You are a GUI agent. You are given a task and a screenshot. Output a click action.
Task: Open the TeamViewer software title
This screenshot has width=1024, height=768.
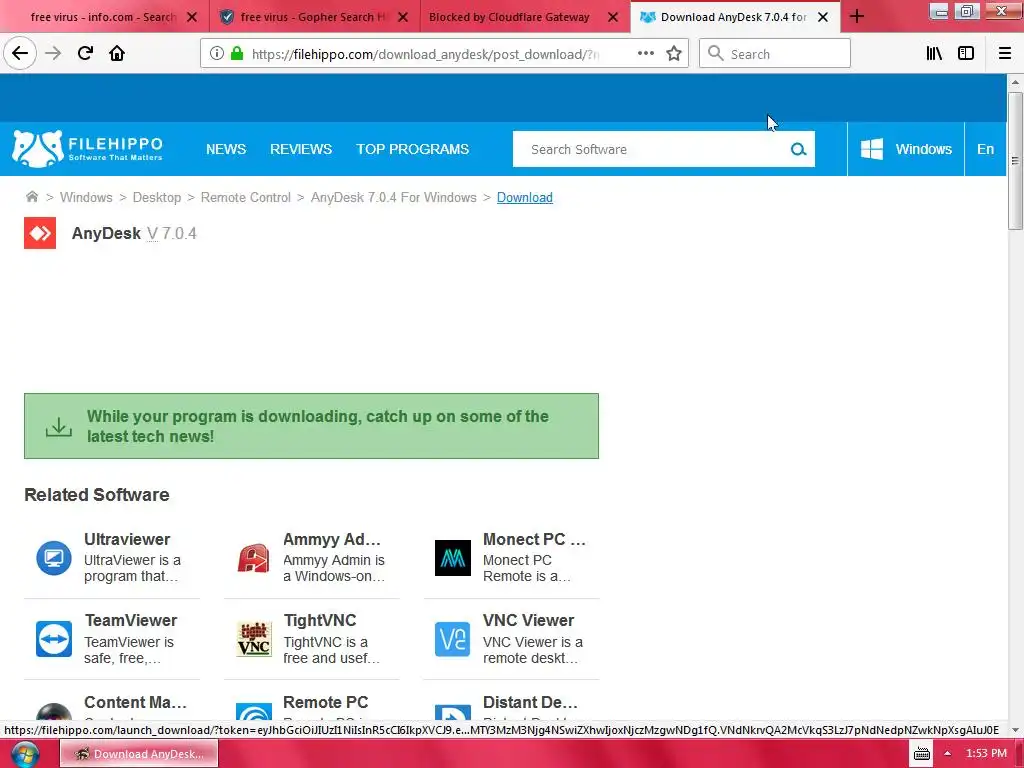(x=131, y=620)
